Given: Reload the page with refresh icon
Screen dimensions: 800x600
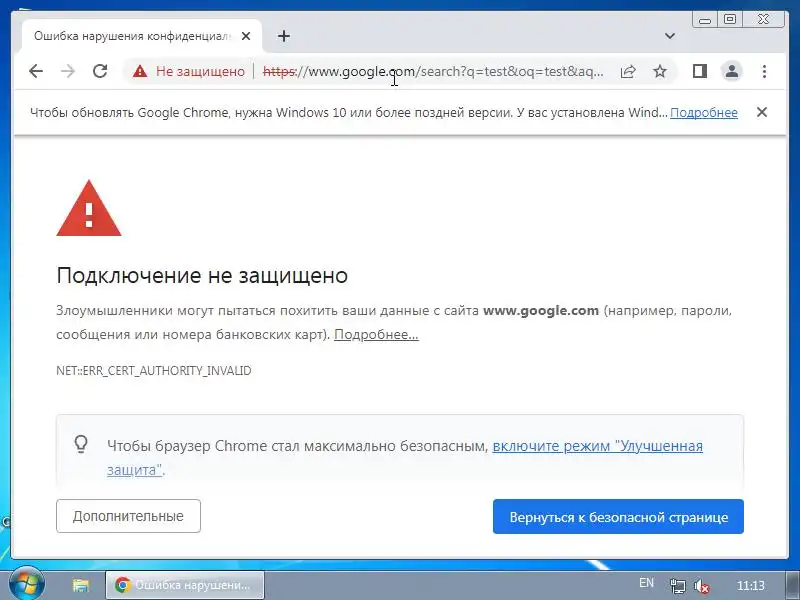Looking at the screenshot, I should pos(100,71).
